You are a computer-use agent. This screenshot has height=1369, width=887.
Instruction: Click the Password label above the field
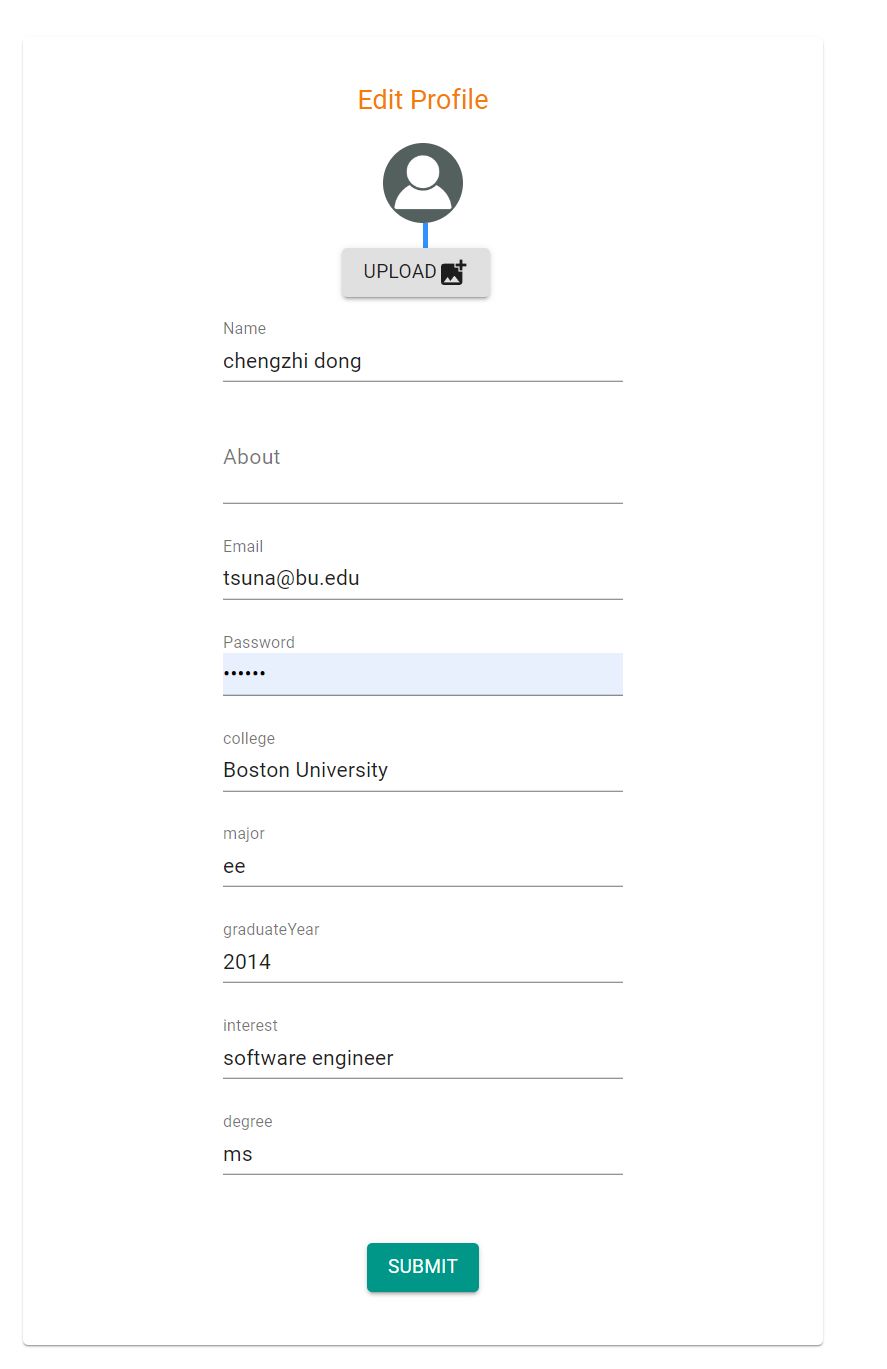pyautogui.click(x=258, y=642)
